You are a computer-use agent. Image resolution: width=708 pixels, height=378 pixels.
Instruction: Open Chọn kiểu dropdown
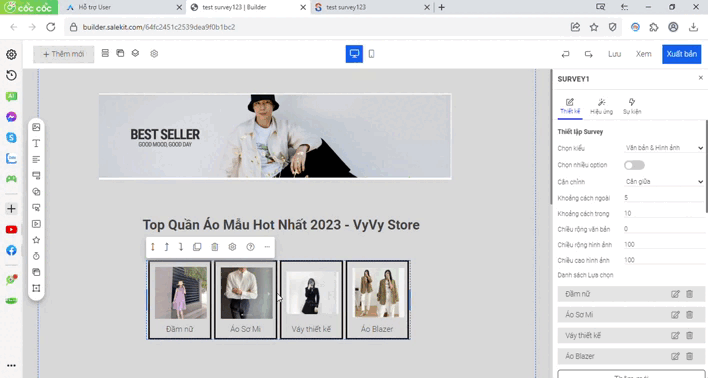664,148
